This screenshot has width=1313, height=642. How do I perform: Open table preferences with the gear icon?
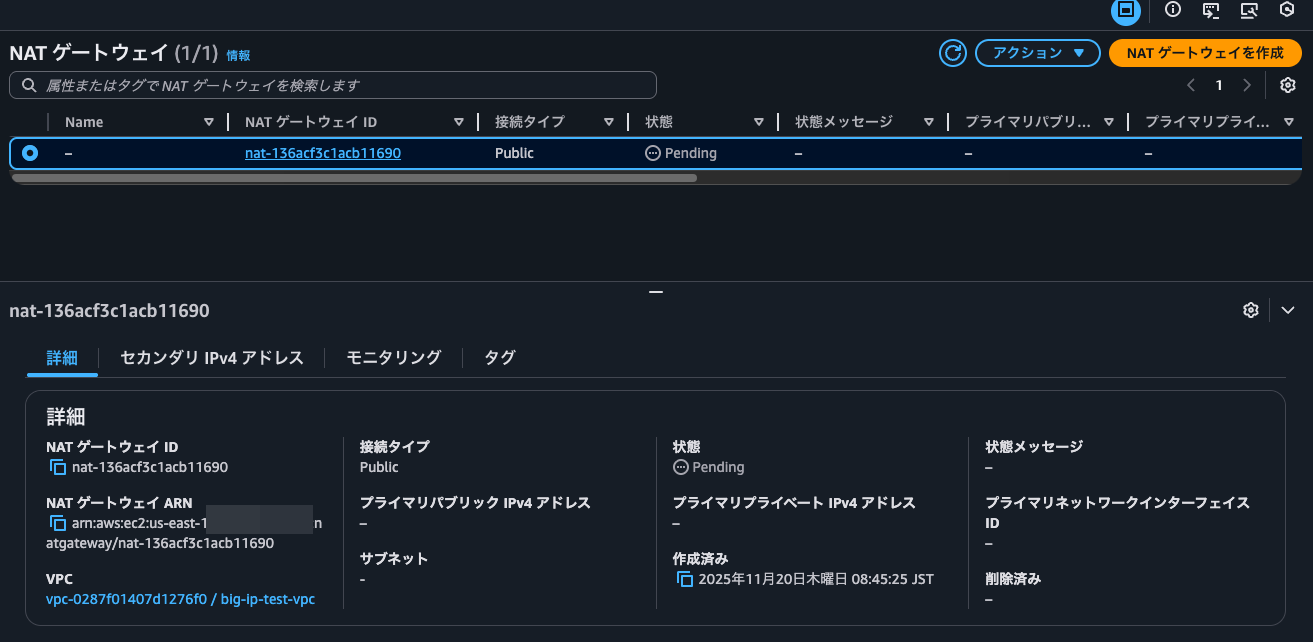coord(1287,85)
